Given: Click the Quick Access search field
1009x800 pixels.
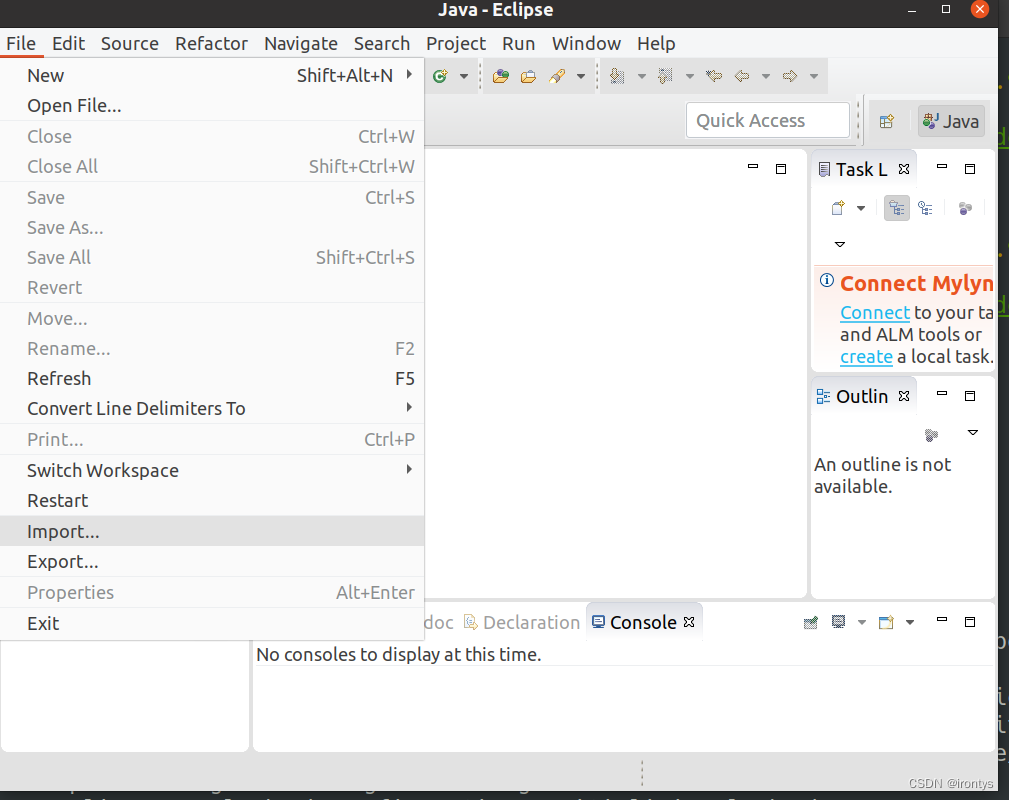Looking at the screenshot, I should [768, 120].
